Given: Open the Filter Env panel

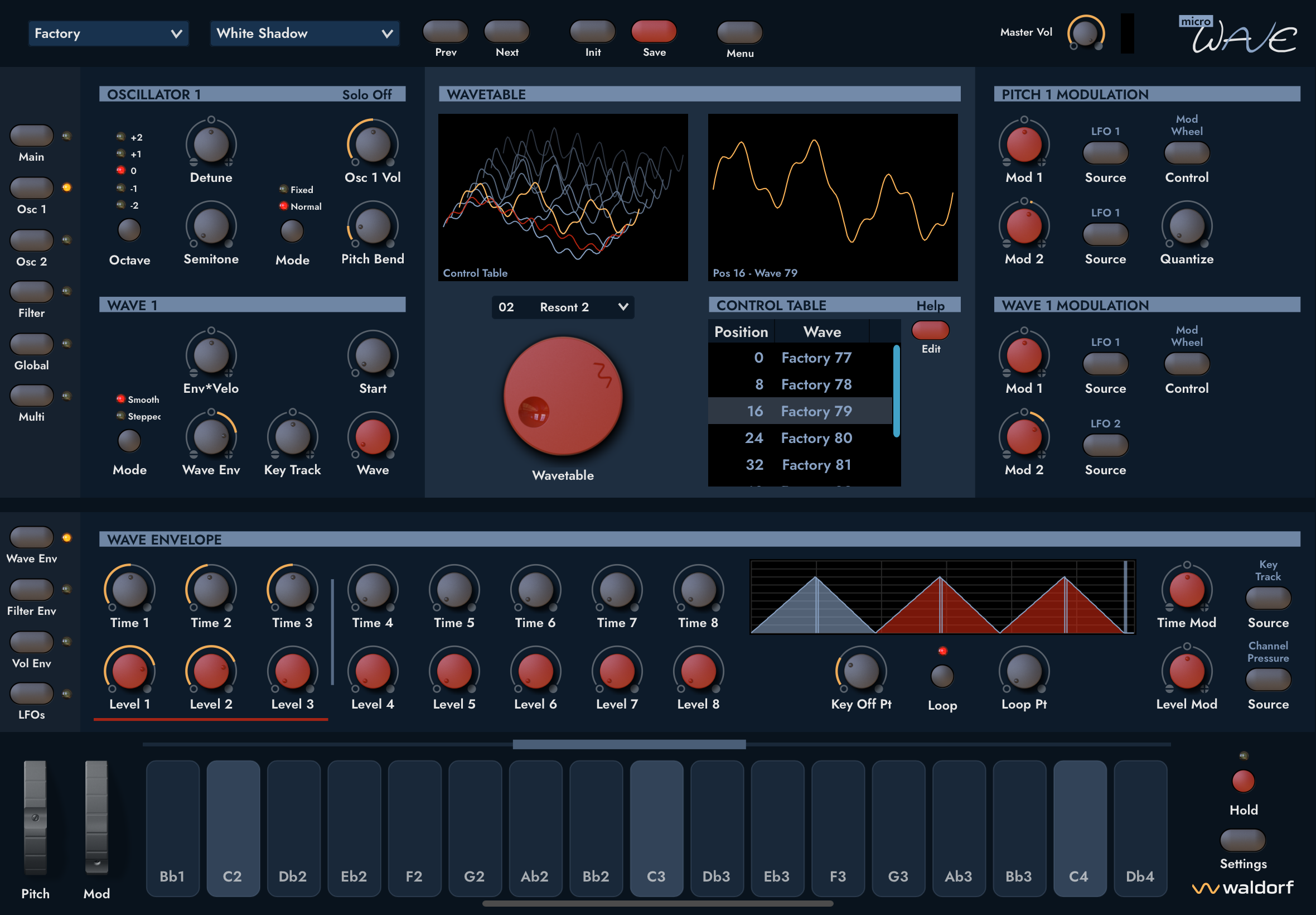Looking at the screenshot, I should click(32, 589).
